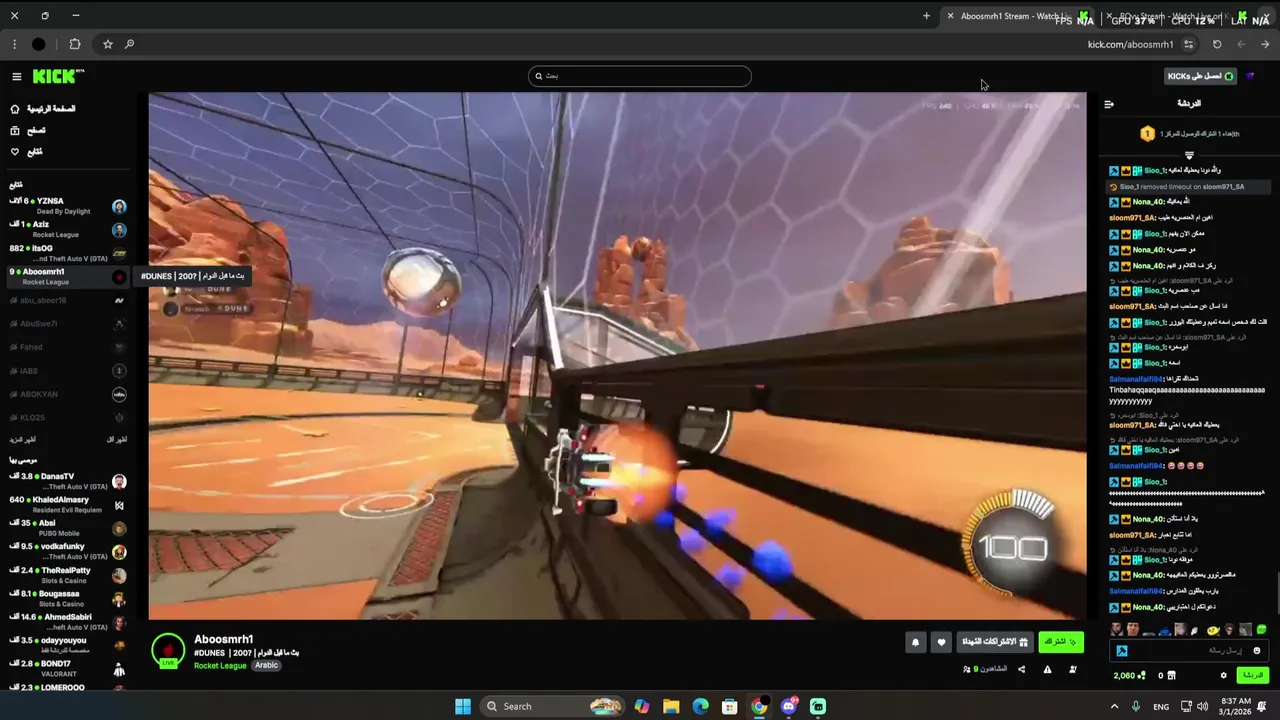
Task: Open emoji picker in chat input
Action: click(1257, 651)
